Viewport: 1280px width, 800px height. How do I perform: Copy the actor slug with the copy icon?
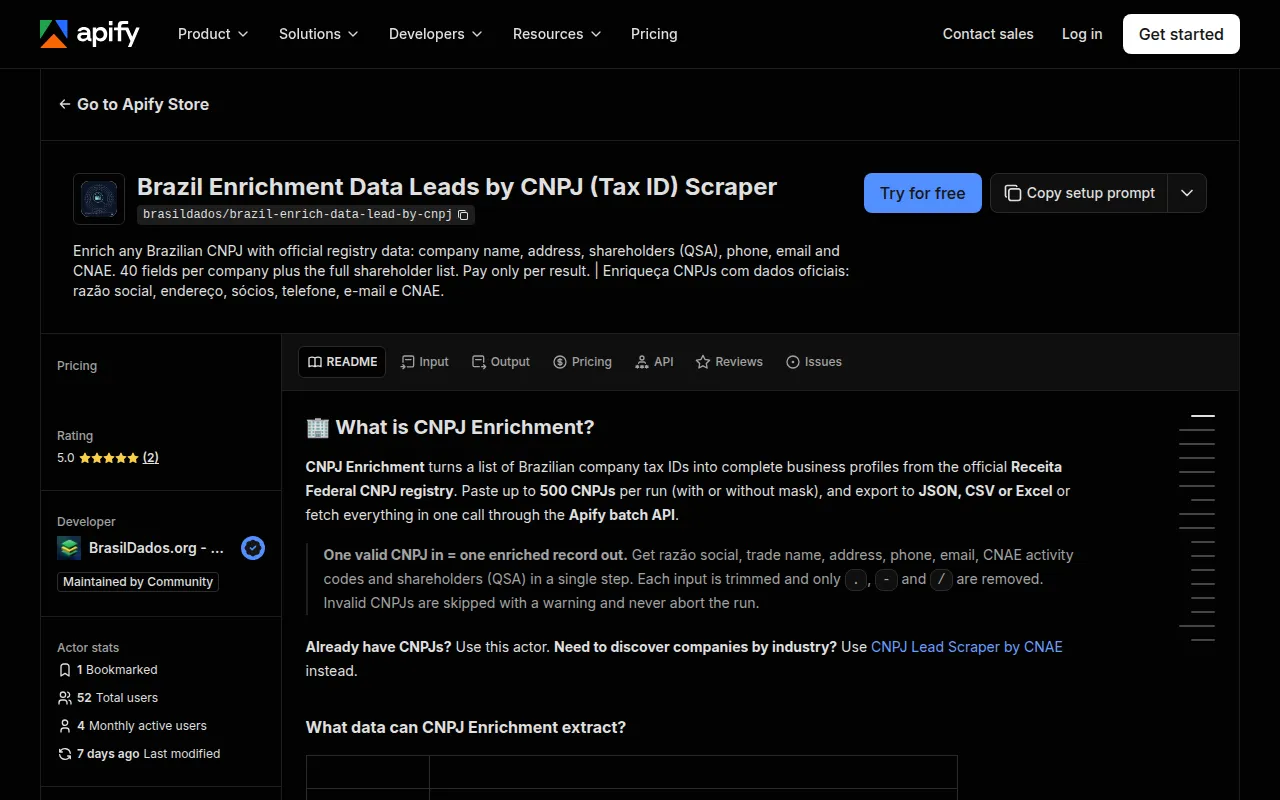463,214
